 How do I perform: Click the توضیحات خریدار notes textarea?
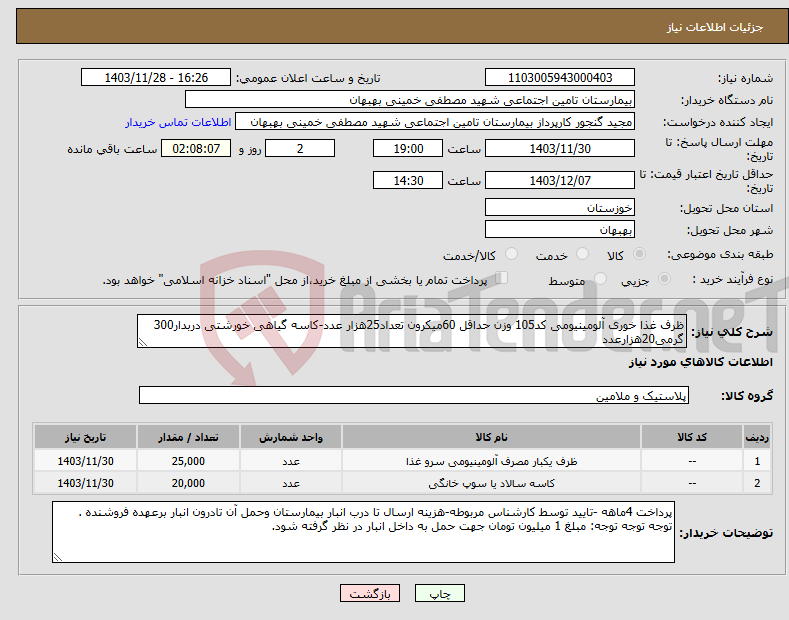[363, 532]
